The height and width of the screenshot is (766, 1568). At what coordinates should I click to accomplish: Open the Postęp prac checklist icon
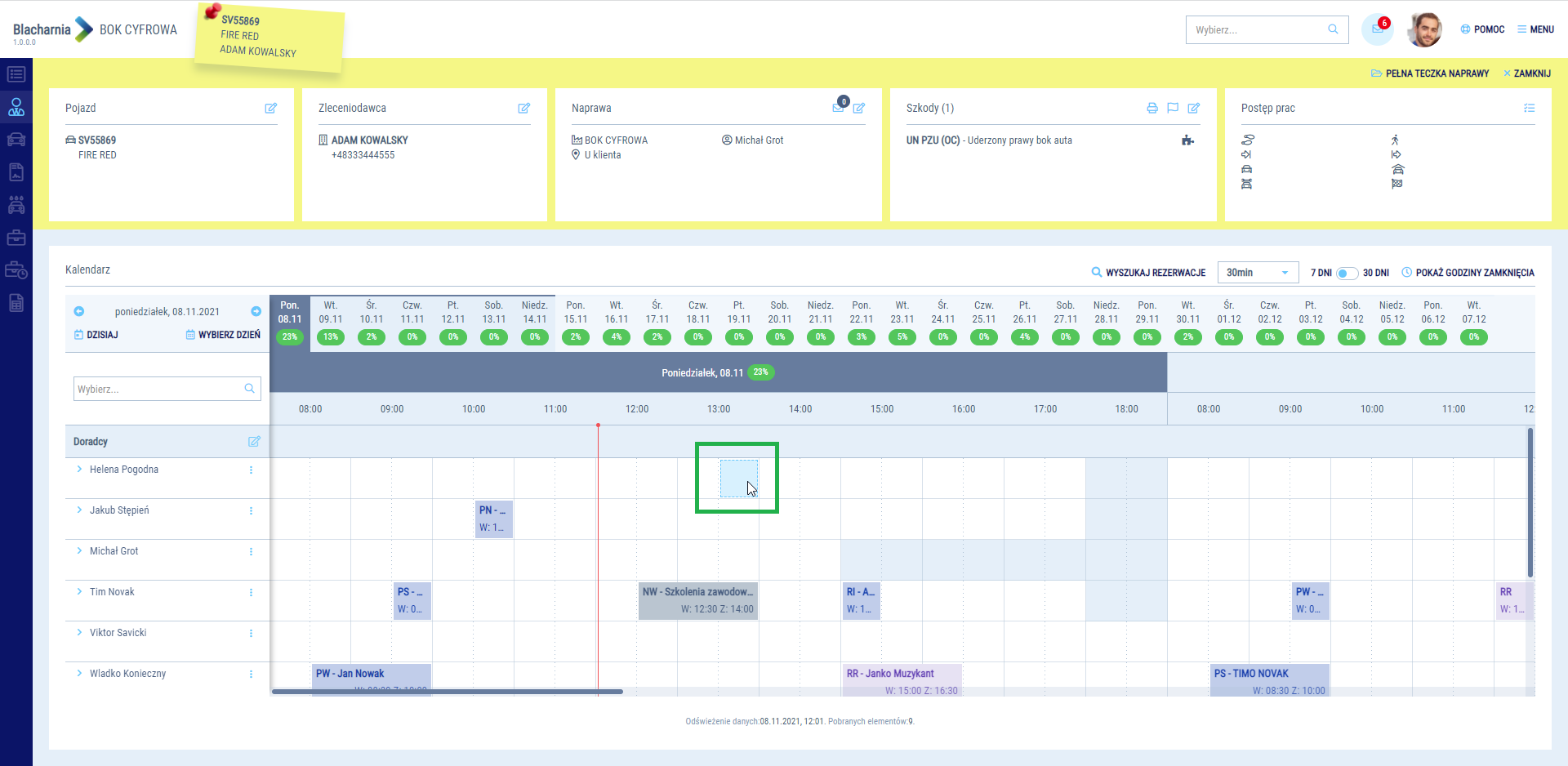click(1529, 108)
